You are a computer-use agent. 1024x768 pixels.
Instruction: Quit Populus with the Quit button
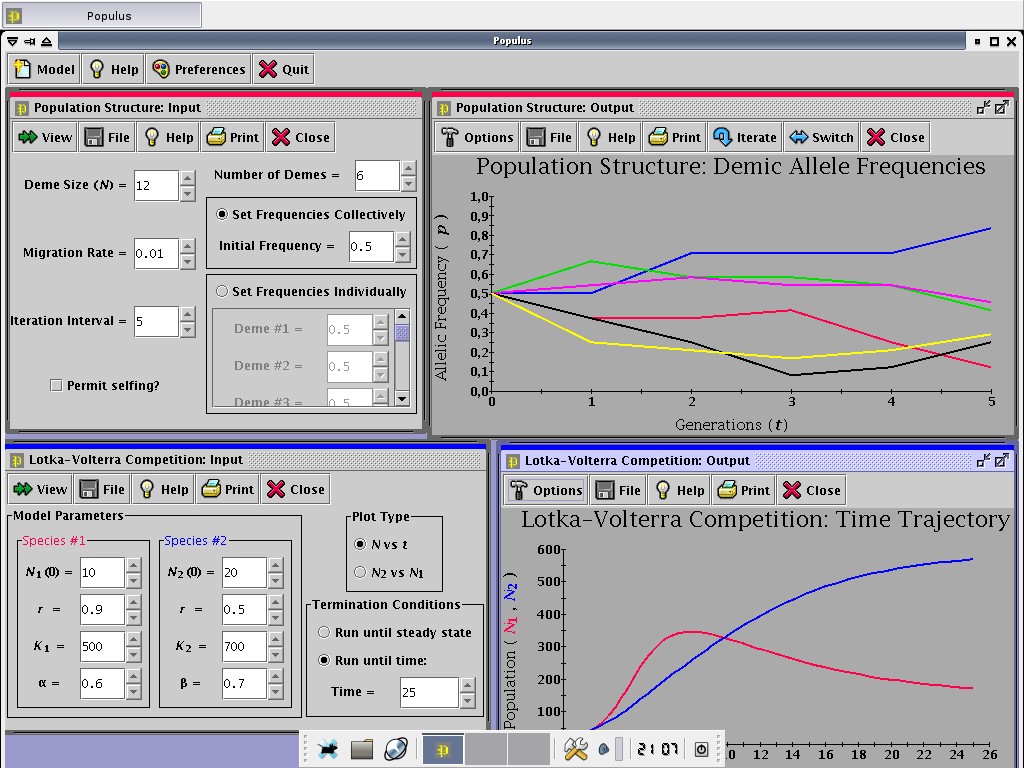(283, 69)
